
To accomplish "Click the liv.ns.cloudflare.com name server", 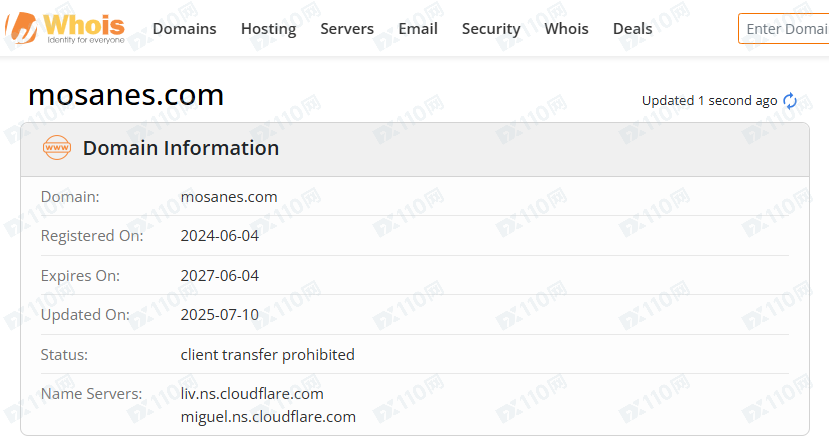I will pyautogui.click(x=252, y=393).
